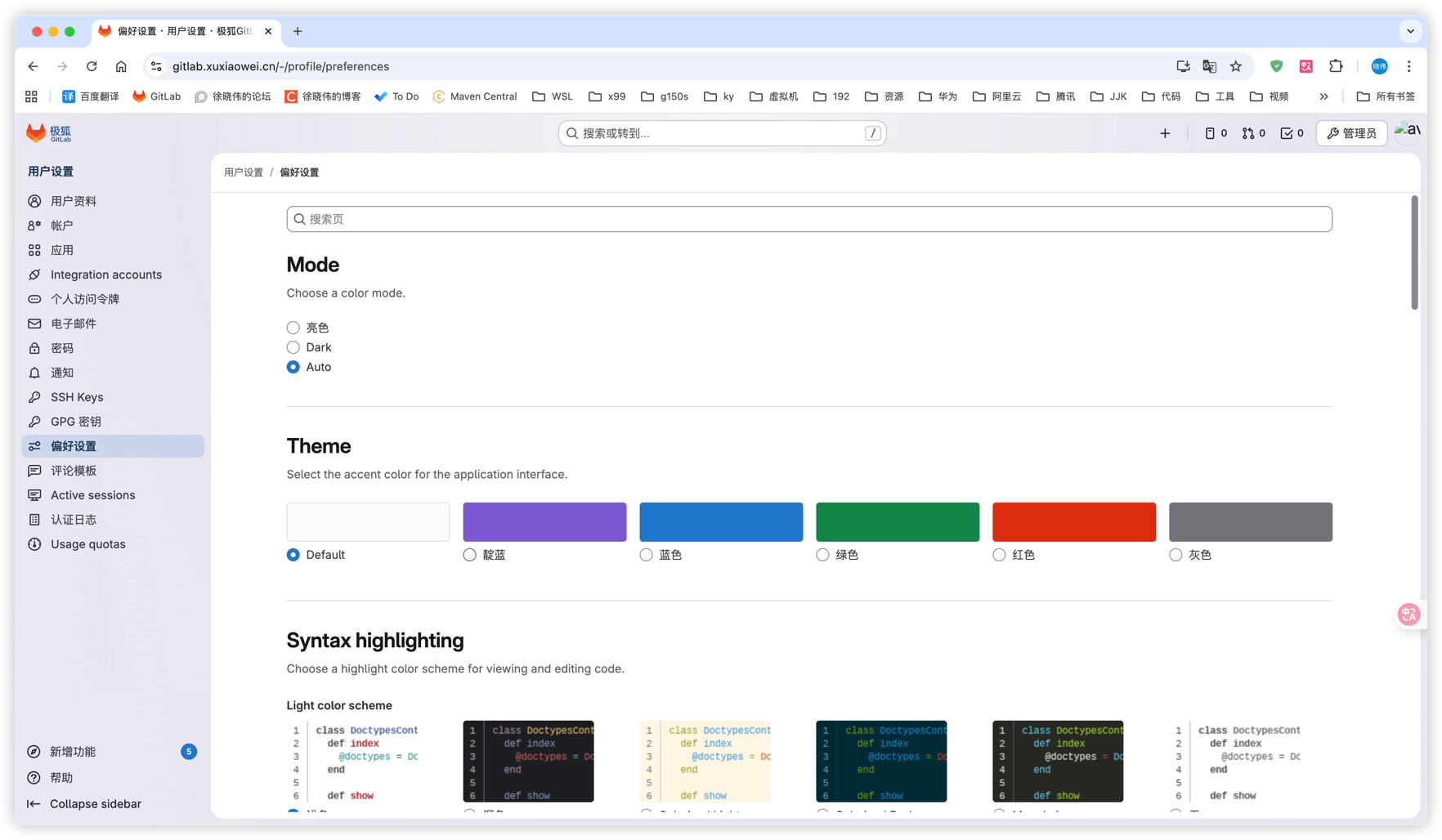Open the browser extensions puzzle icon

(1336, 66)
